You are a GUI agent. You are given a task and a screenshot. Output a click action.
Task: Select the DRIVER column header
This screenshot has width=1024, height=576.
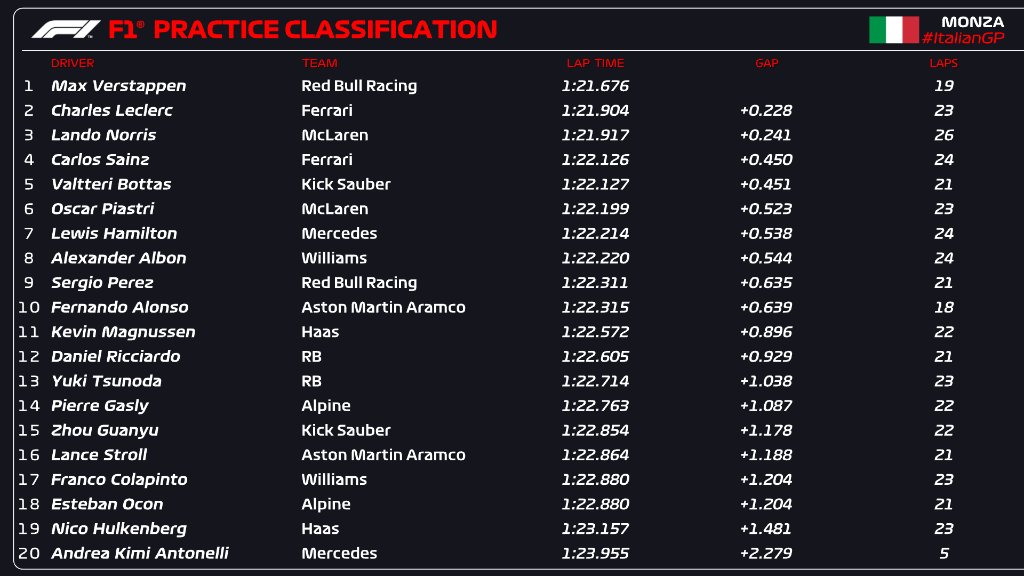coord(72,63)
